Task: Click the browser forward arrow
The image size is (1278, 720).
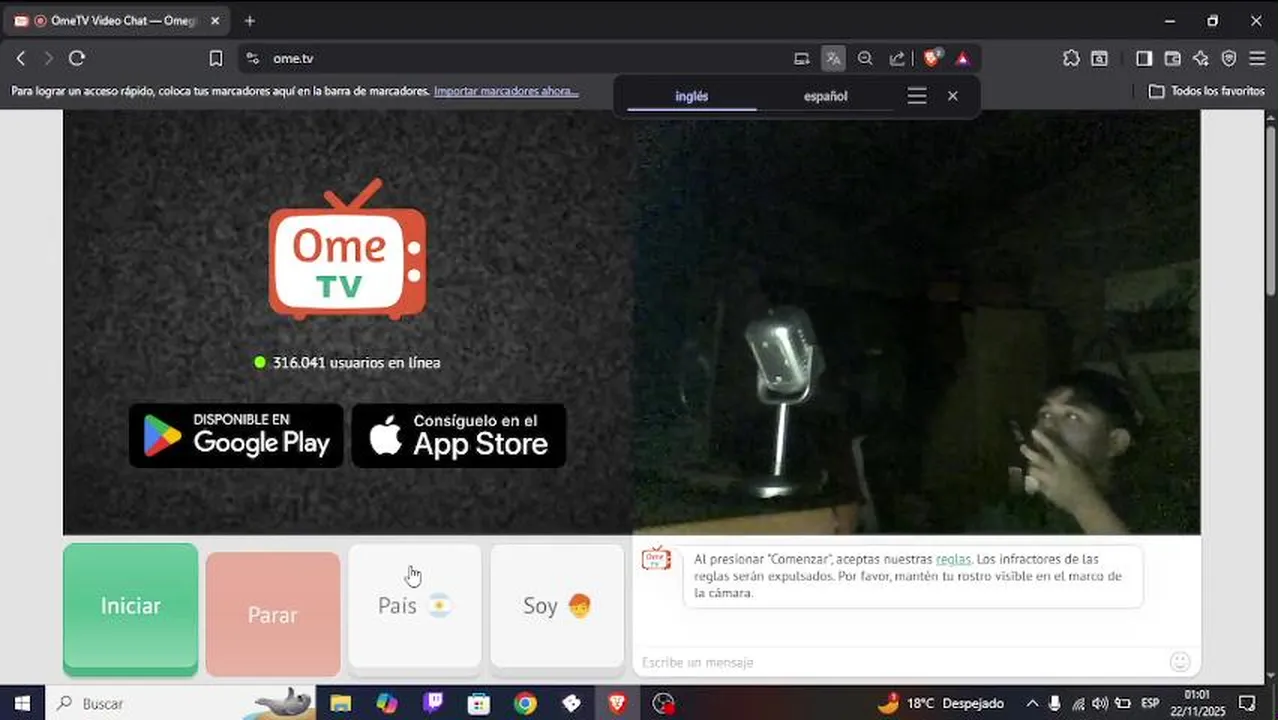Action: click(x=48, y=58)
